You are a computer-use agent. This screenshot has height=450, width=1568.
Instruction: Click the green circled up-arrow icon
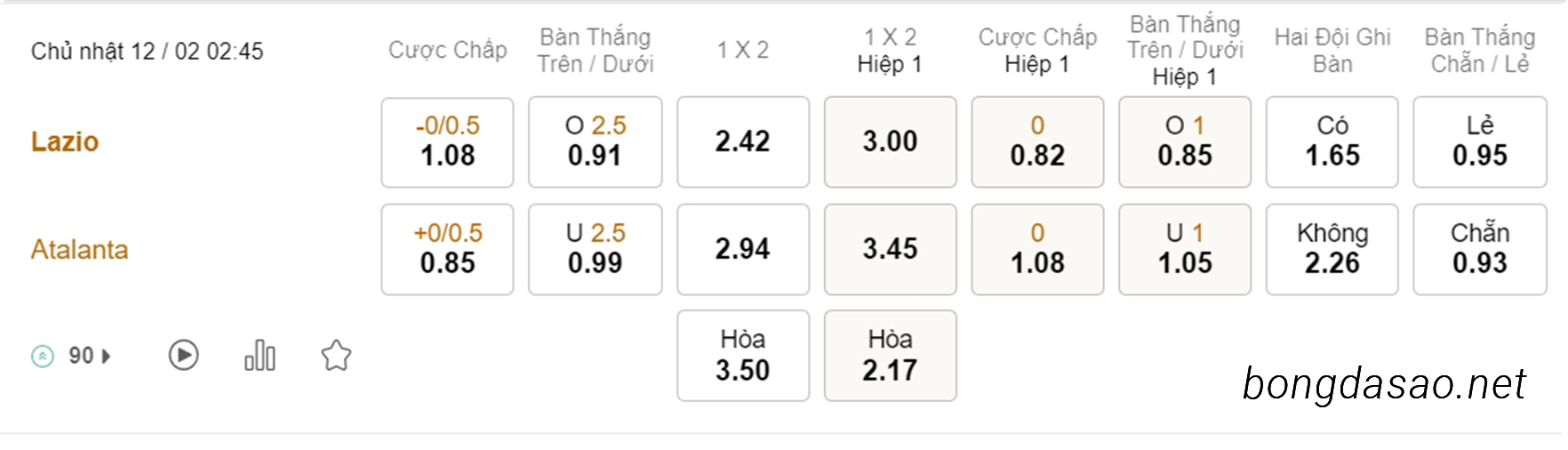pos(43,357)
